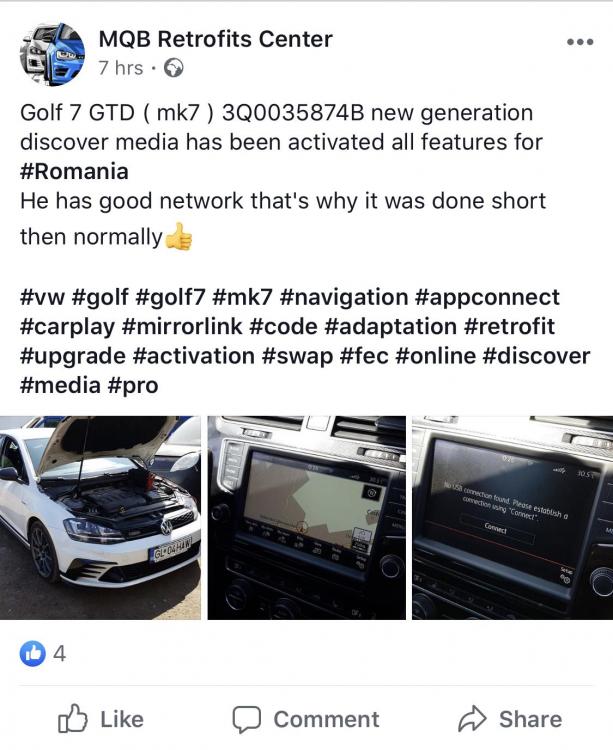View the white Golf car photo
613x750 pixels.
(x=100, y=518)
